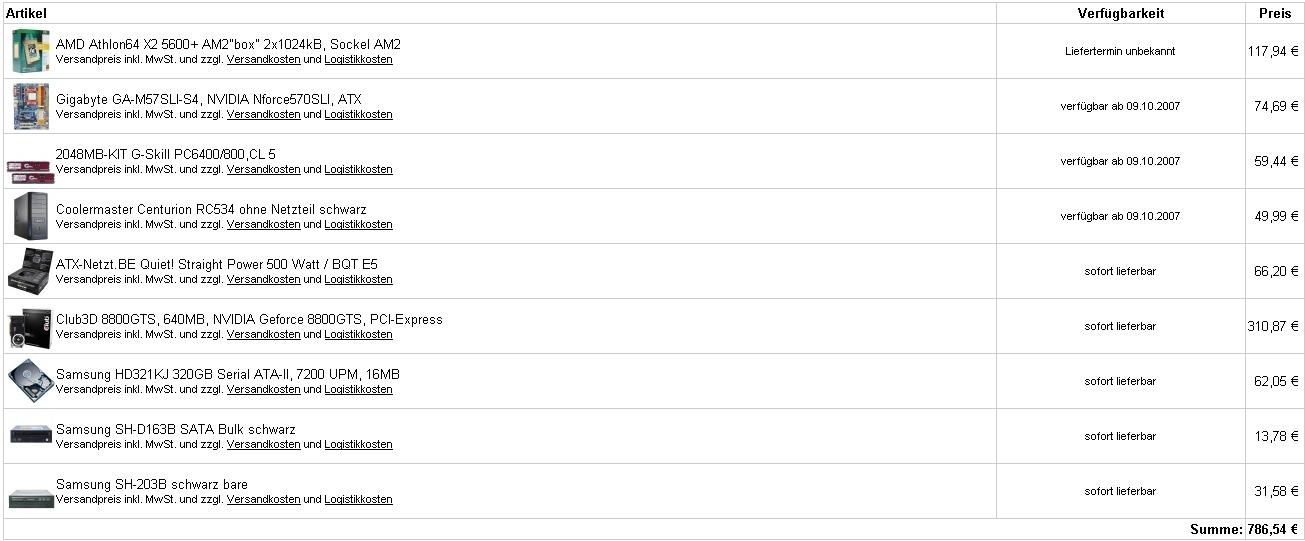The height and width of the screenshot is (541, 1305).
Task: Click the Preis column header
Action: coord(1274,13)
